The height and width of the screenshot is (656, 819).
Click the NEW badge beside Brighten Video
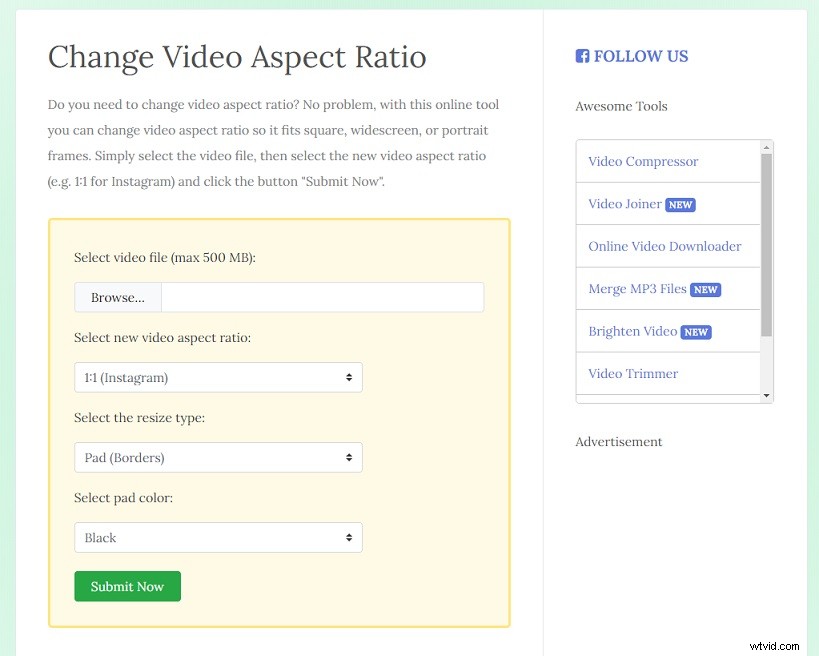point(696,331)
